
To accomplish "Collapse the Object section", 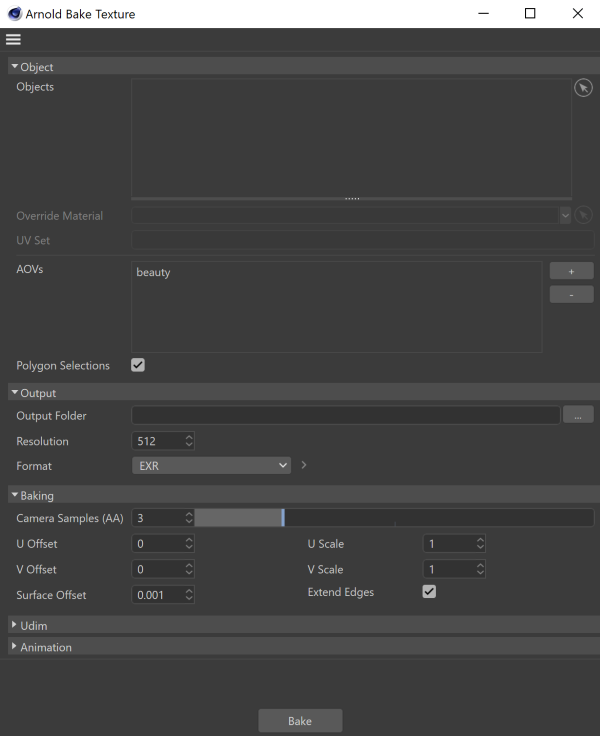I will click(x=15, y=67).
